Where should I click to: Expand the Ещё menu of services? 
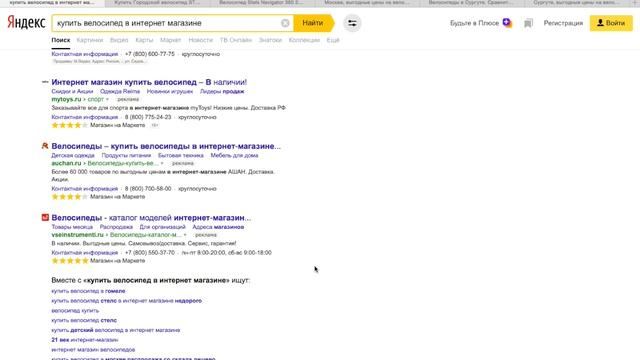(x=333, y=40)
